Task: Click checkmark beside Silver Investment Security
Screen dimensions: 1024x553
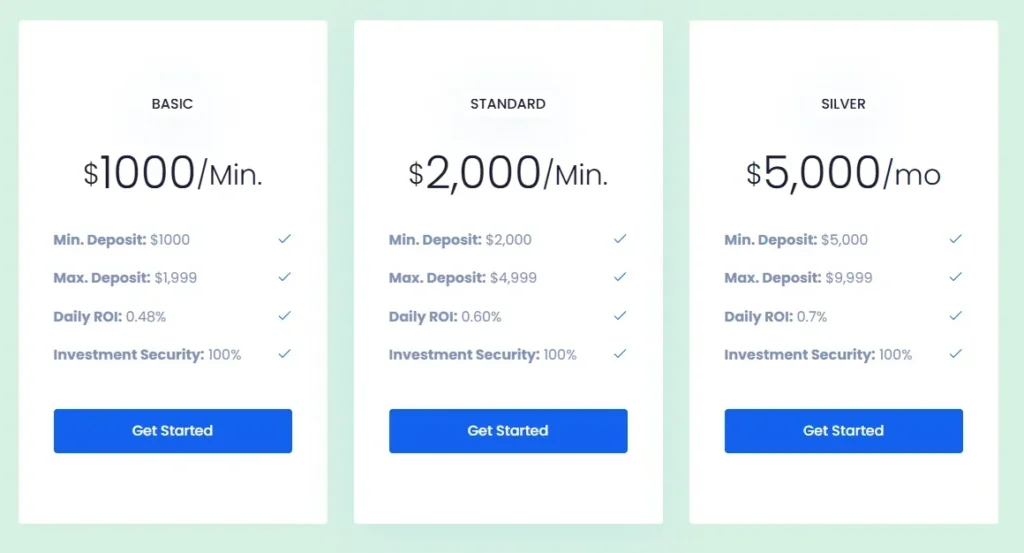Action: pyautogui.click(x=956, y=353)
